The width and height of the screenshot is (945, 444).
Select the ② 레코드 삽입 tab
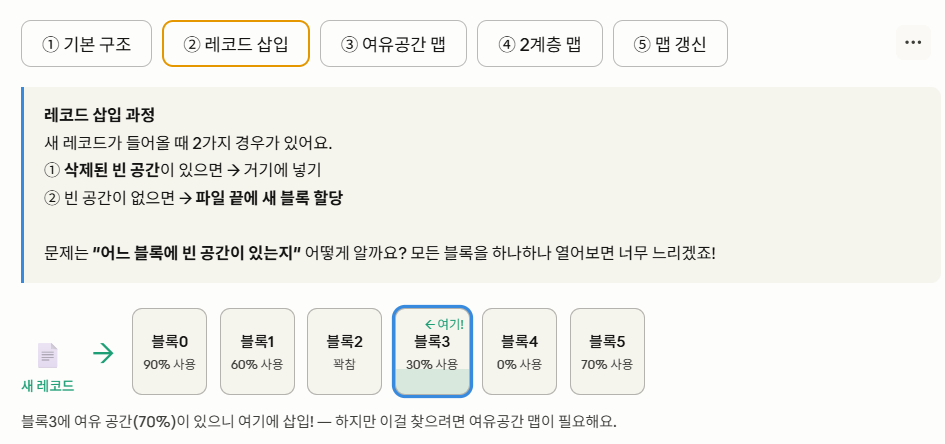tap(236, 43)
